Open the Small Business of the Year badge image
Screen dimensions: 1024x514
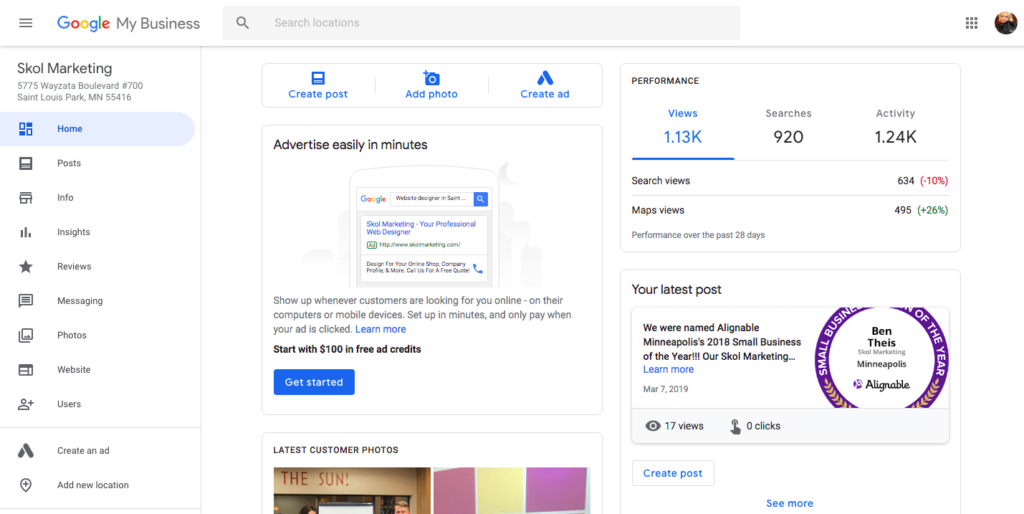pyautogui.click(x=882, y=358)
